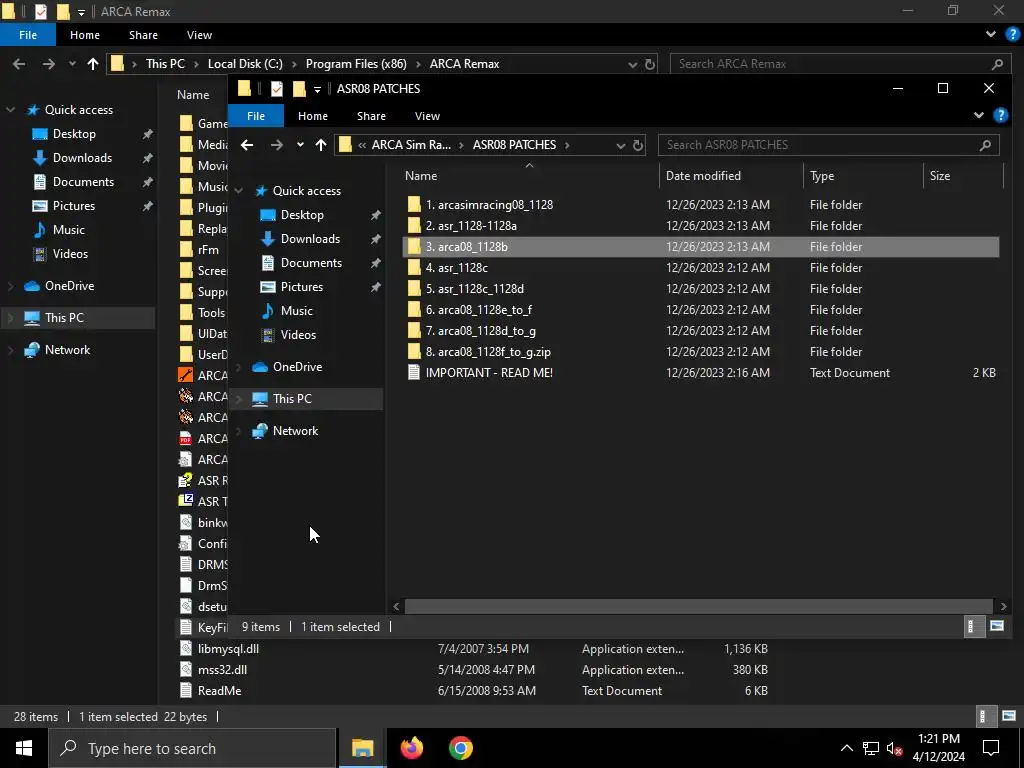
Task: Open Videos in ARCA Remax sidebar
Action: 70,254
